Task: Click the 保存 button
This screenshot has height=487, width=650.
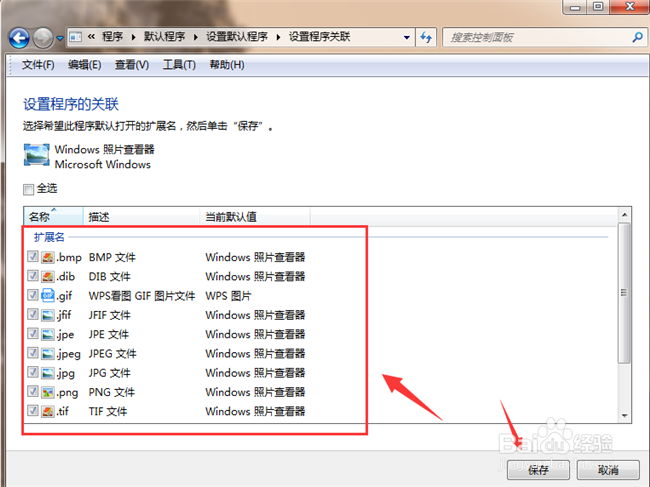Action: pyautogui.click(x=538, y=470)
